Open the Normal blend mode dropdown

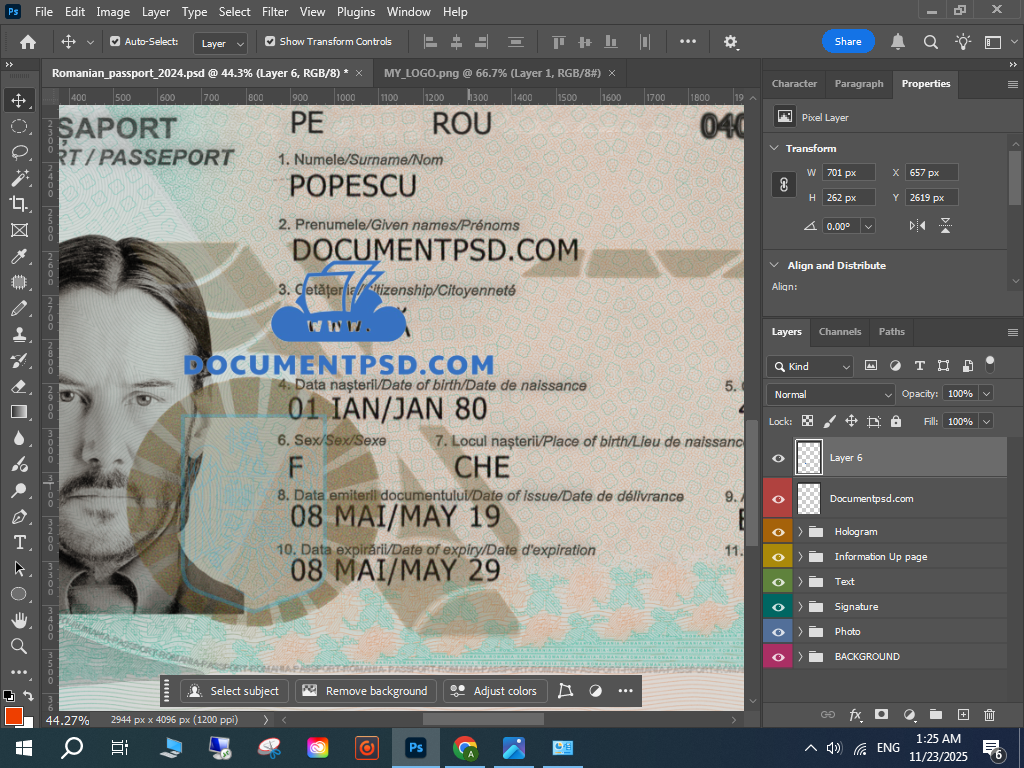(831, 394)
